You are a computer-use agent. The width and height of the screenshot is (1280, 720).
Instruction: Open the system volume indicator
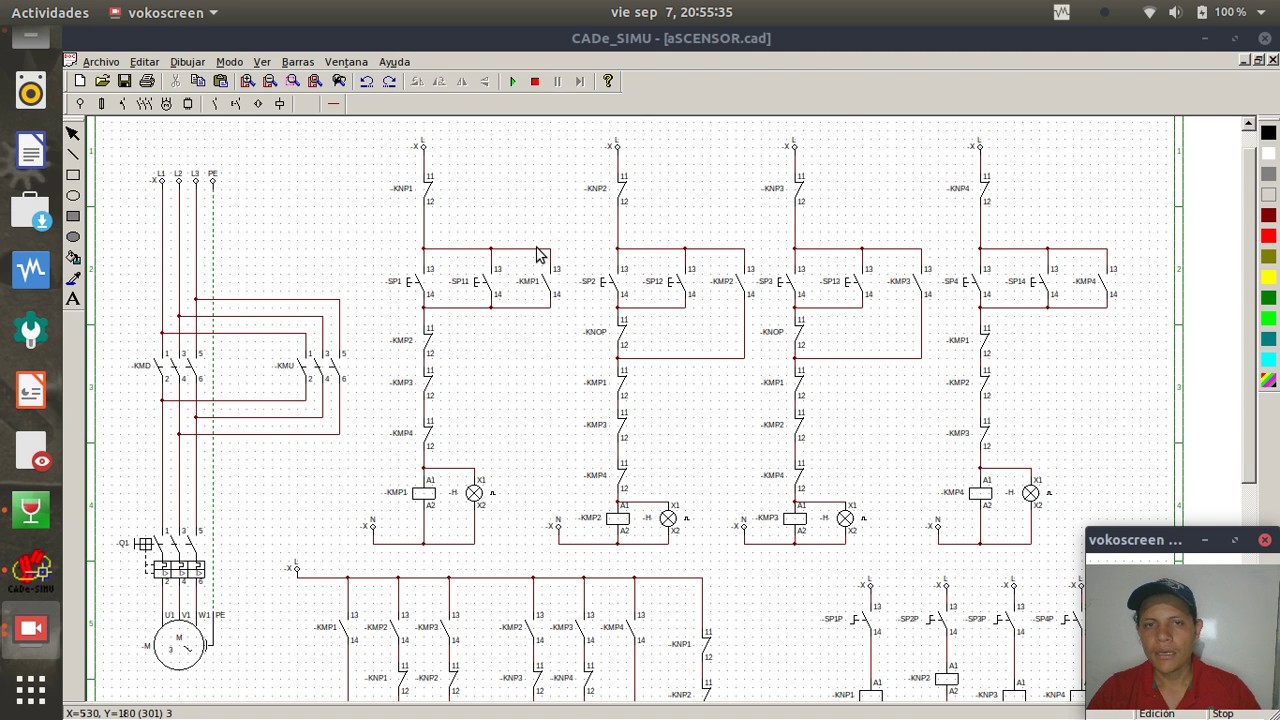1174,13
